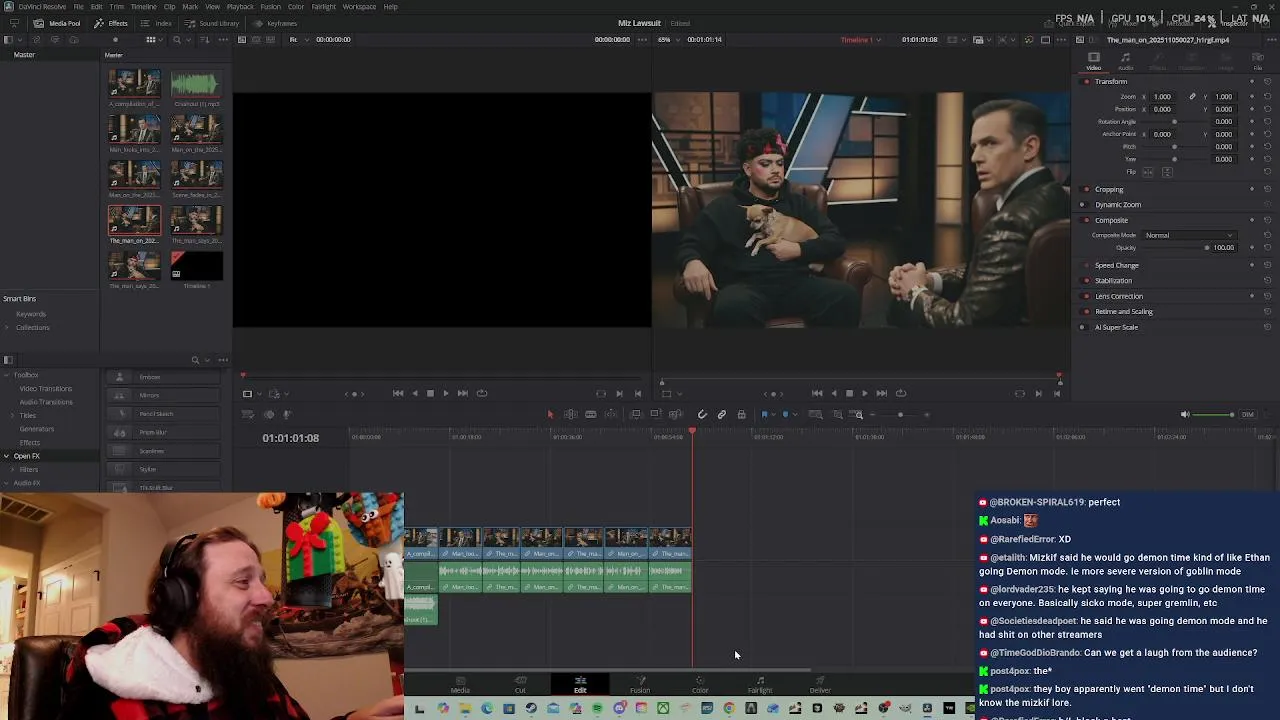Screen dimensions: 1280x720
Task: Adjust the Rotation Angle slider
Action: pyautogui.click(x=1175, y=122)
